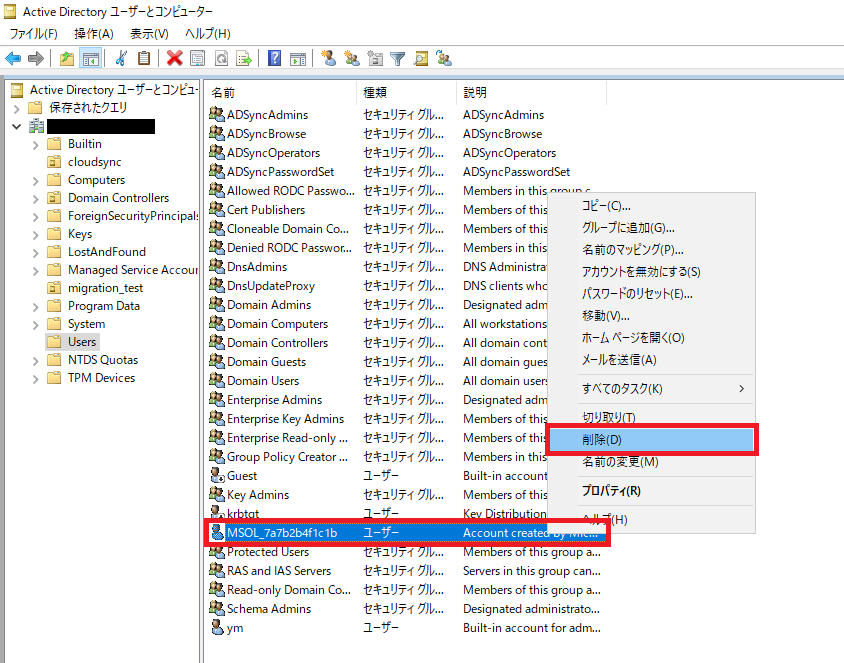The width and height of the screenshot is (844, 663).
Task: Expand the Managed Service Accounts node
Action: (36, 271)
